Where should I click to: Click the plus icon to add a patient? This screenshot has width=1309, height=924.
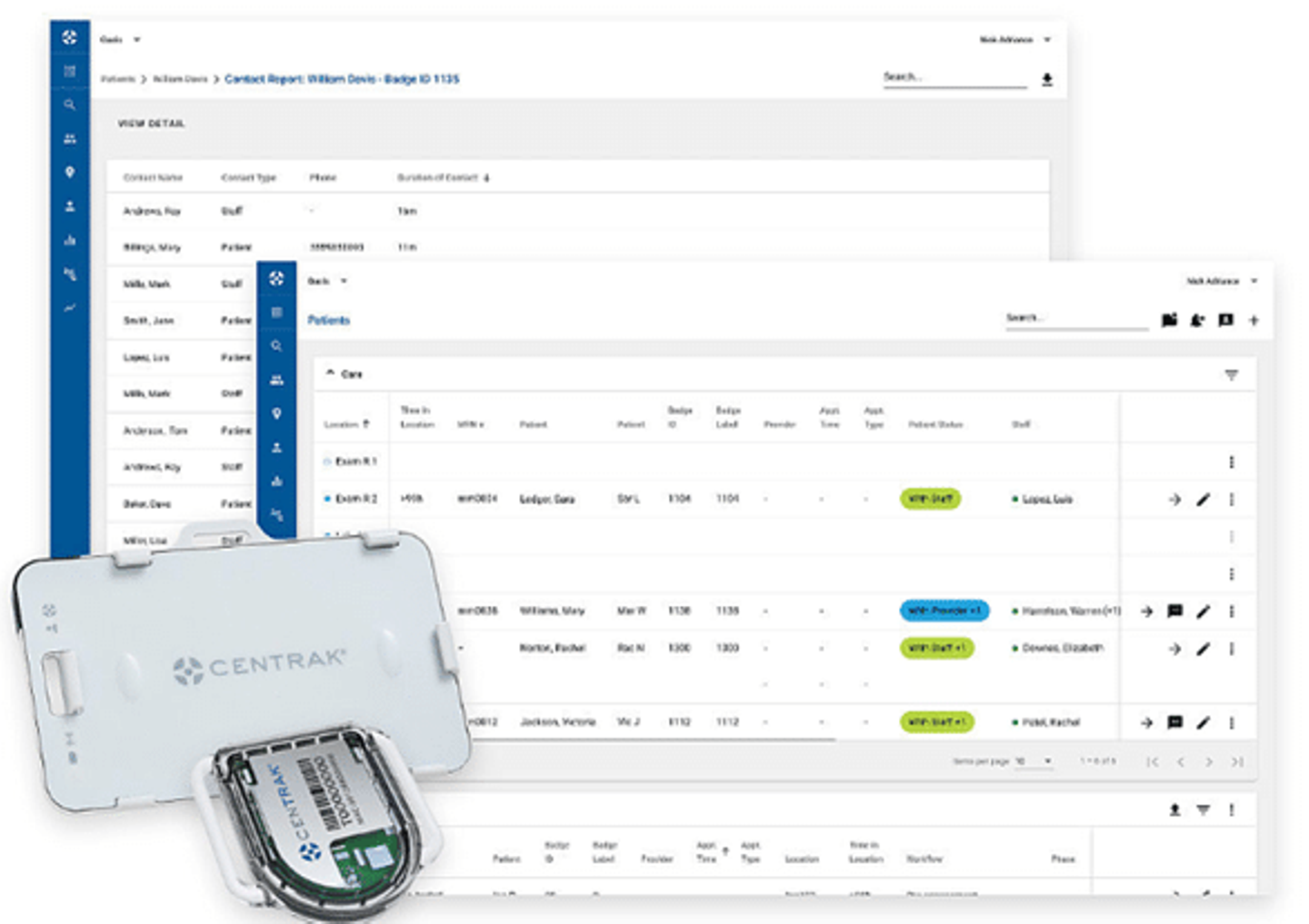click(1254, 320)
